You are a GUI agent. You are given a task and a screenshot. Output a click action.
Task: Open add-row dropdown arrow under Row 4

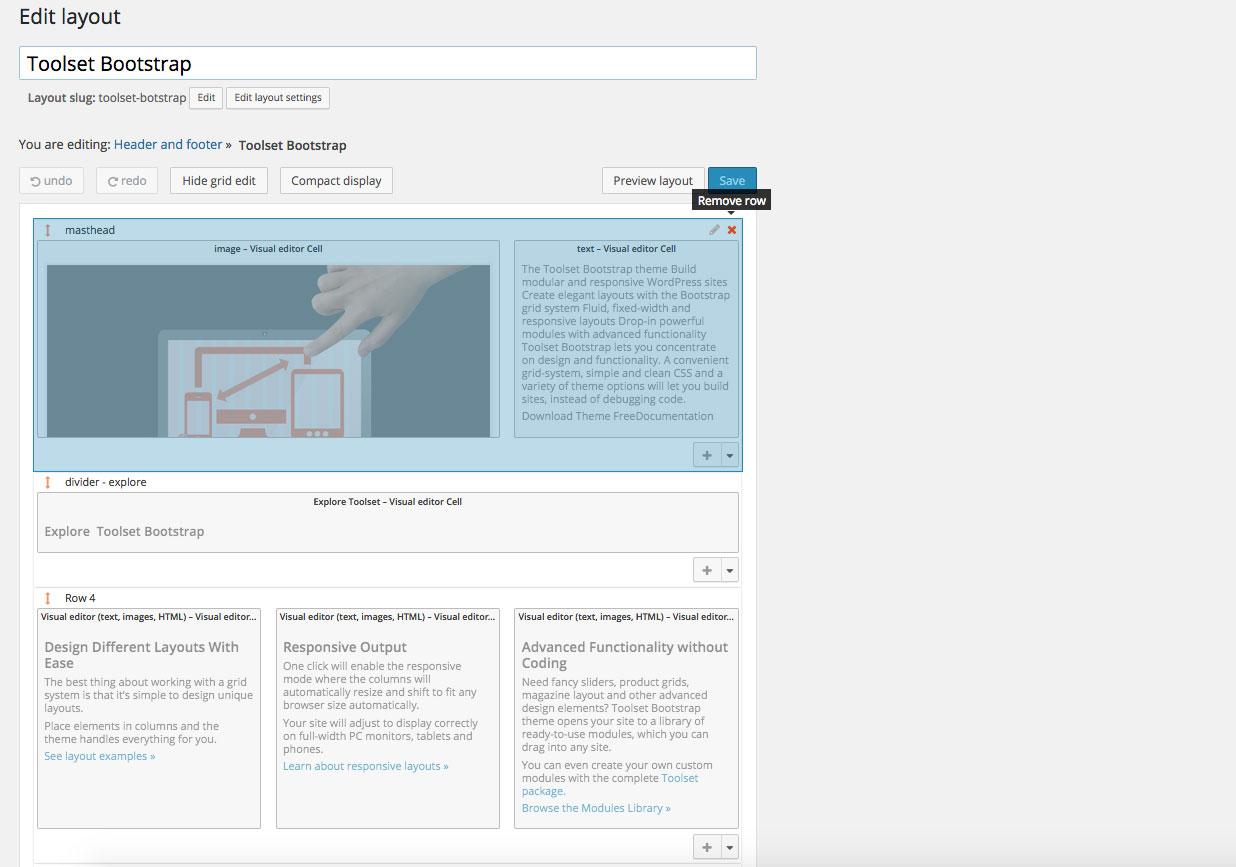click(x=730, y=847)
